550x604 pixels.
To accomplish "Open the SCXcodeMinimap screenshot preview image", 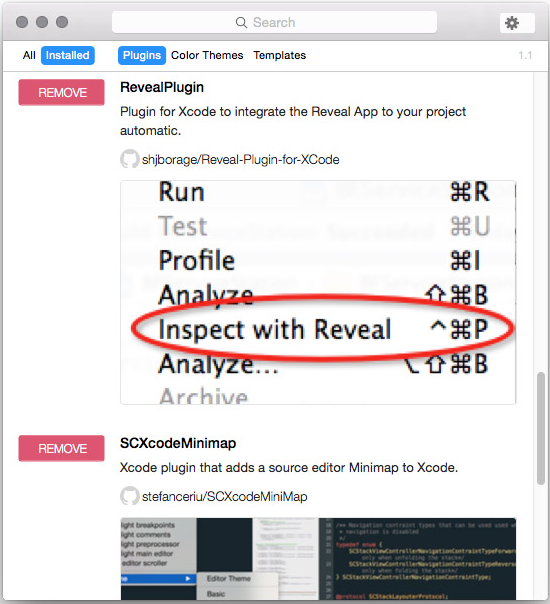I will [x=318, y=559].
